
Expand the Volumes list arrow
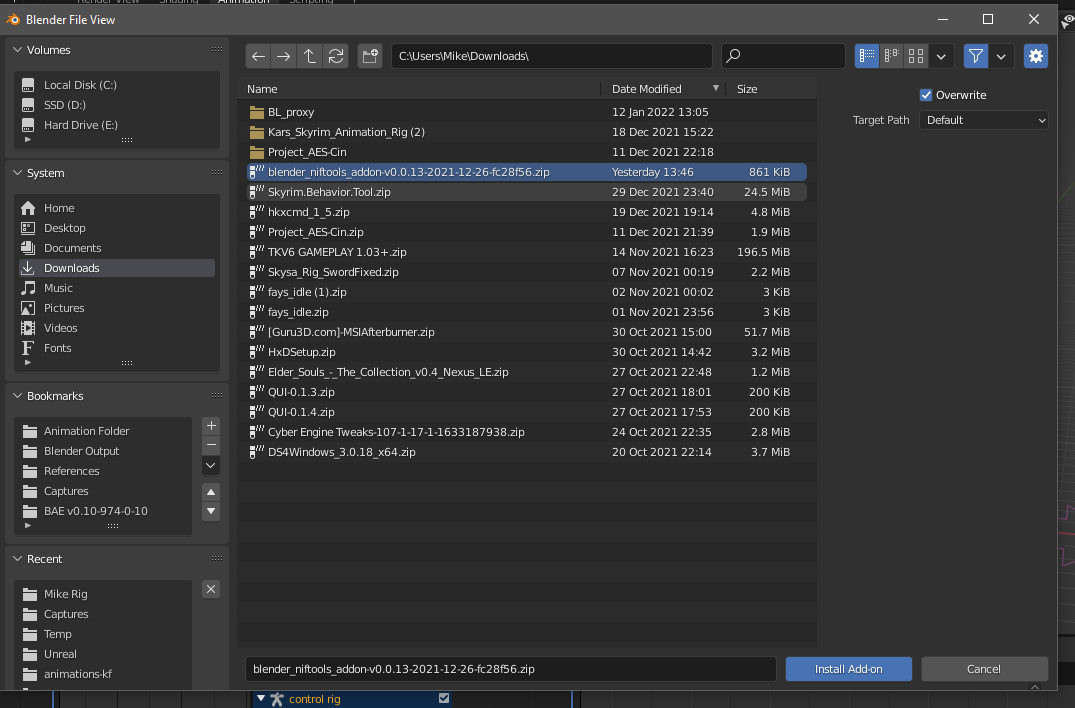pos(27,140)
